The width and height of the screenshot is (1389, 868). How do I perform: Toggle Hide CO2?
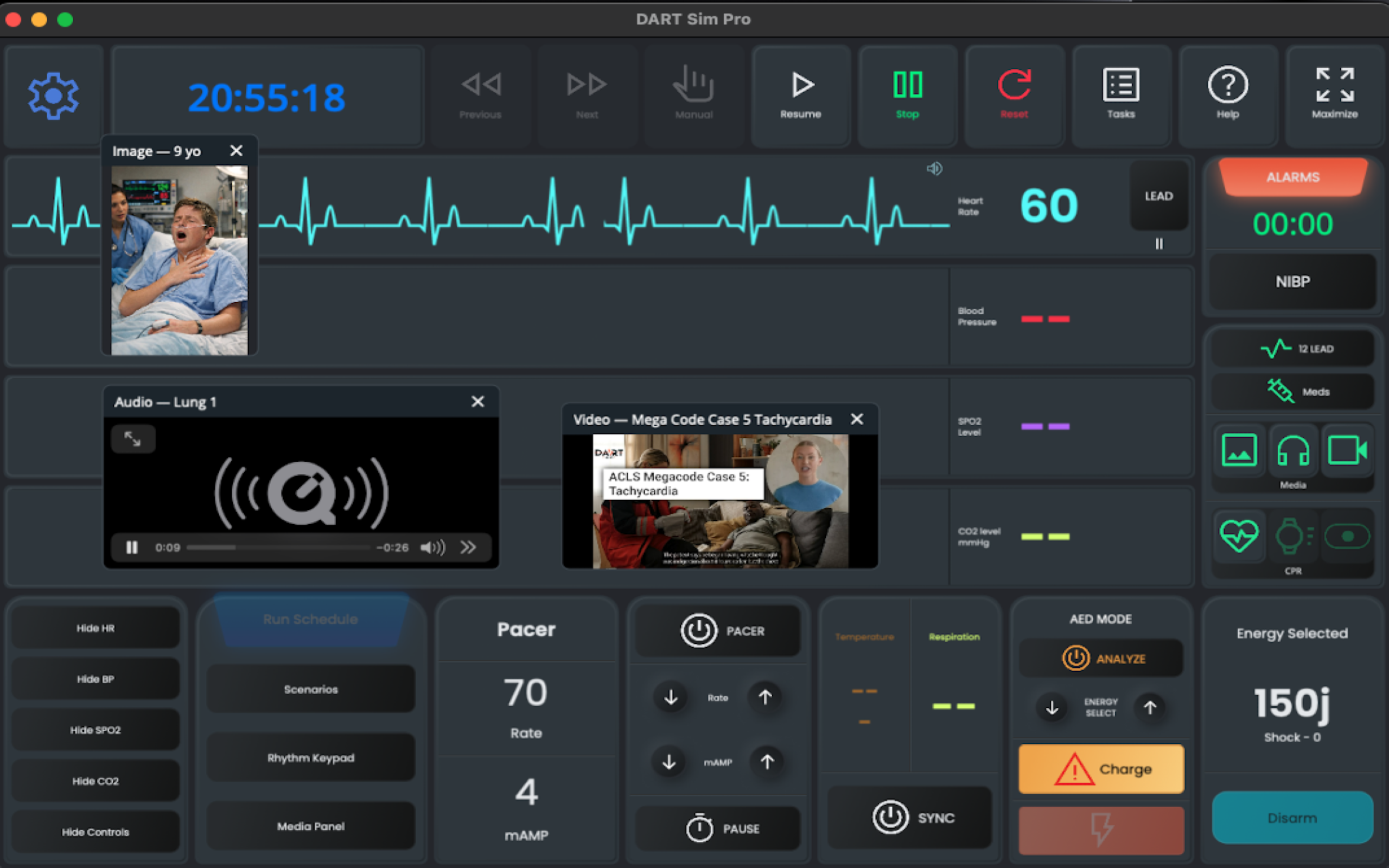pyautogui.click(x=95, y=781)
